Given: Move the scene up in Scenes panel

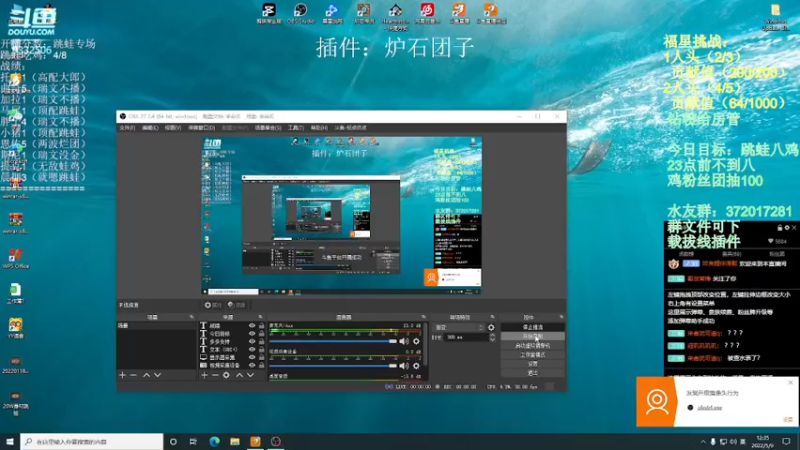Looking at the screenshot, I should tap(146, 375).
